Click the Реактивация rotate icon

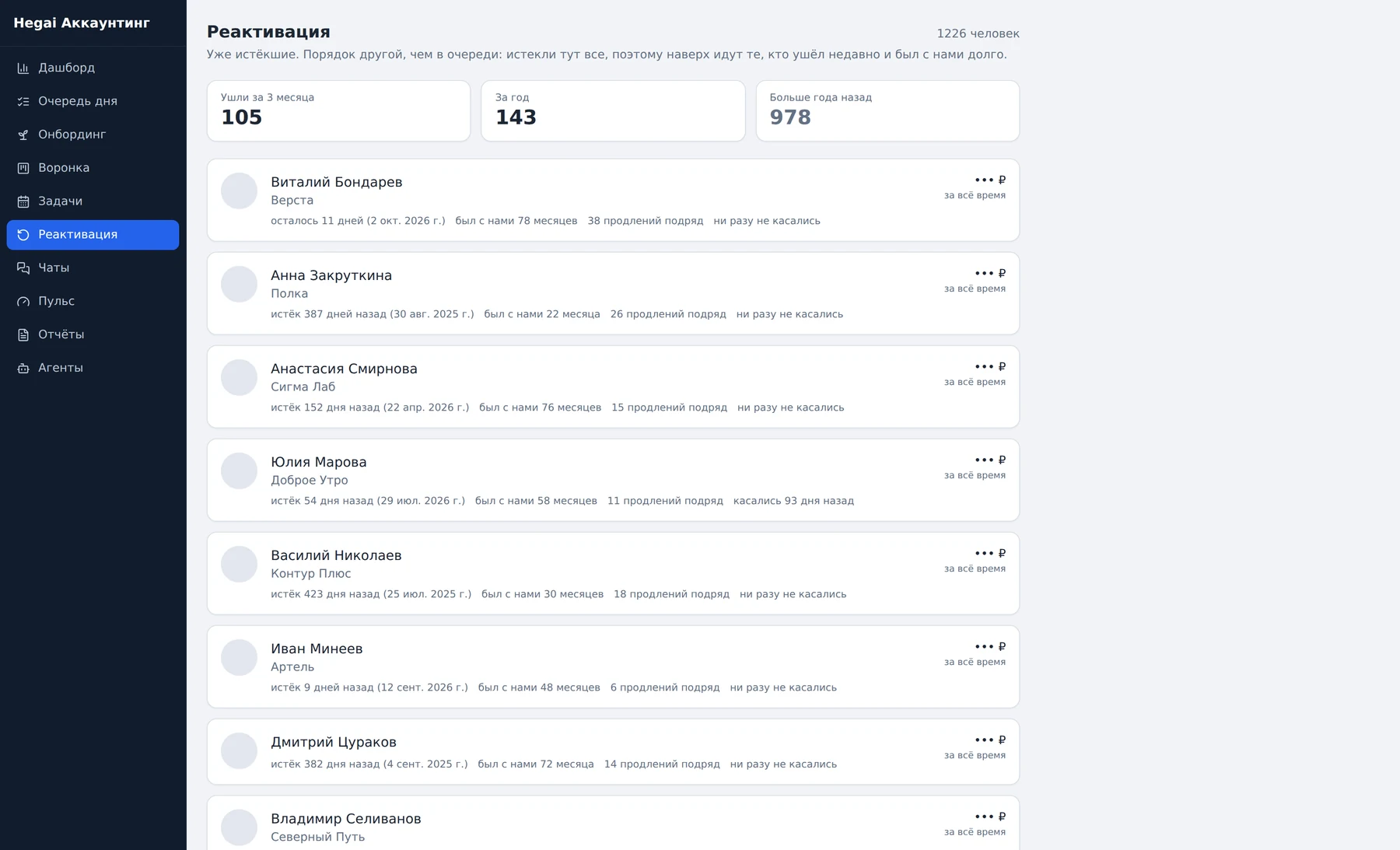tap(23, 235)
